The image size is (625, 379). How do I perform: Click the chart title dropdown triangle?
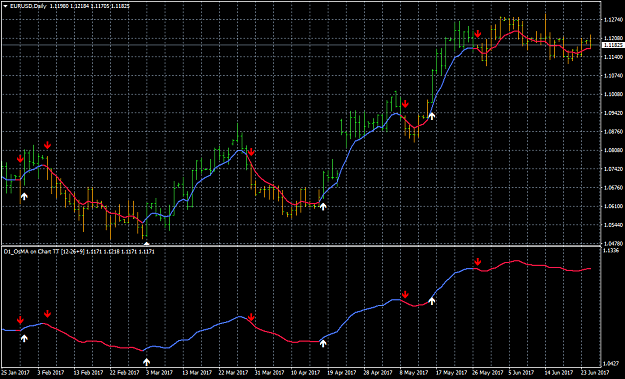(x=5, y=6)
